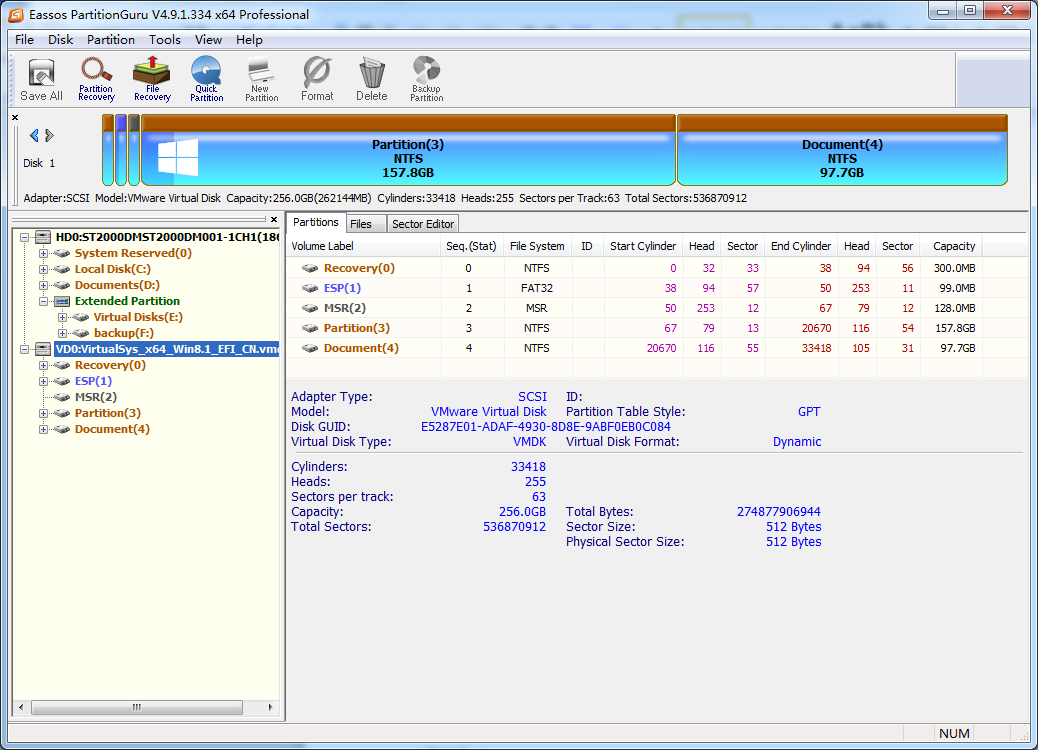Click the Seq.(Stat) column header
This screenshot has width=1038, height=750.
(x=471, y=246)
